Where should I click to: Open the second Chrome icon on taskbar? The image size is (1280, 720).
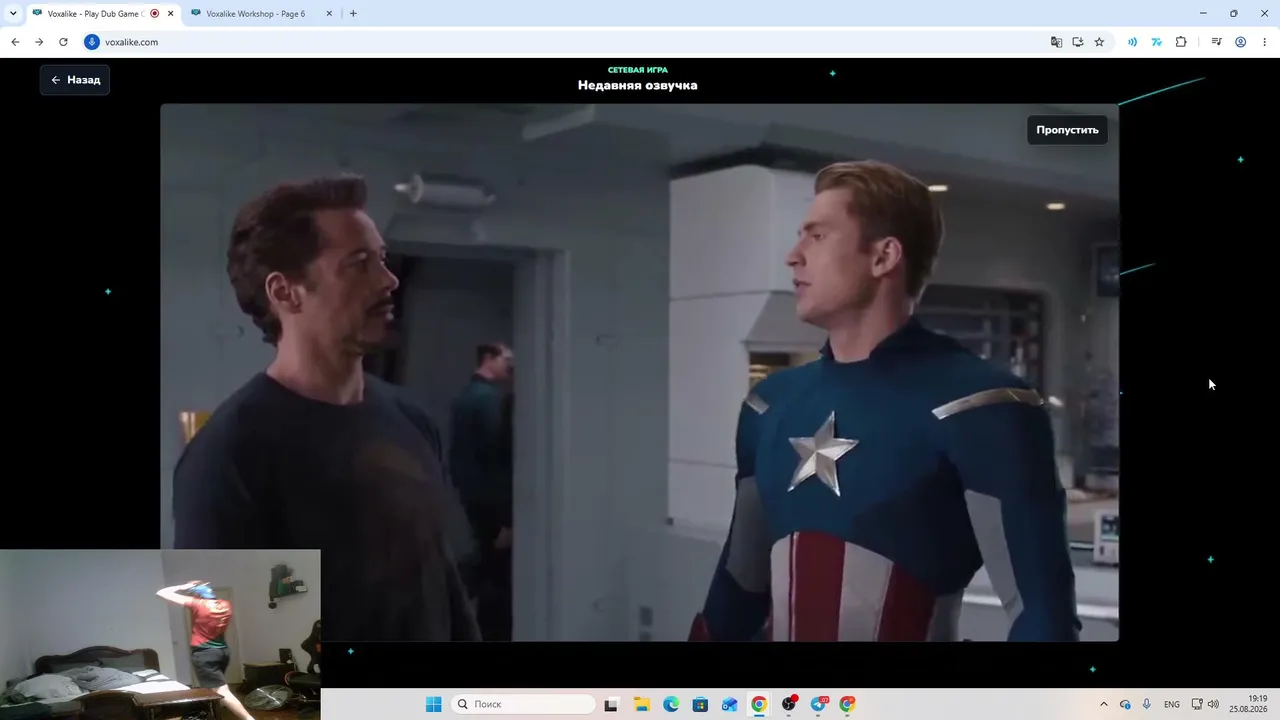[x=848, y=704]
